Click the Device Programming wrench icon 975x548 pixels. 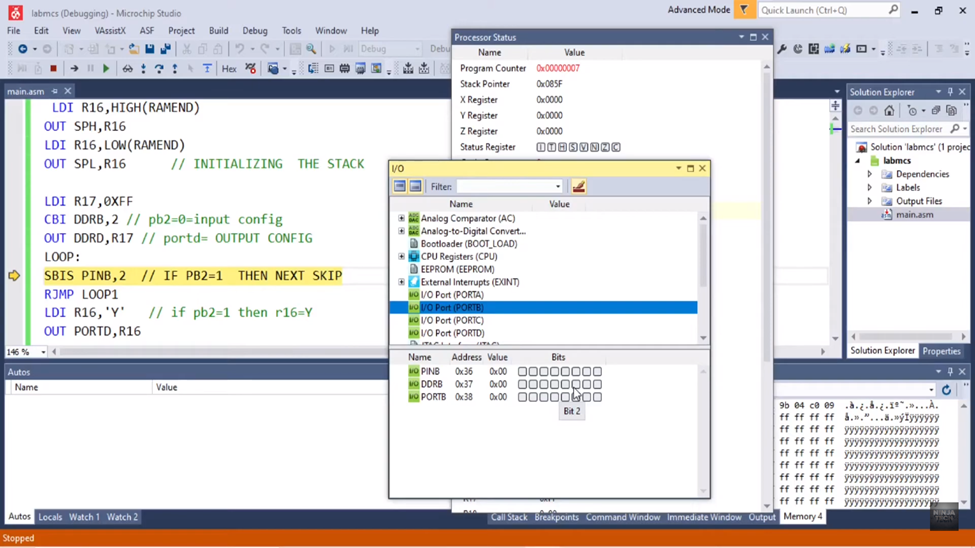(x=782, y=49)
